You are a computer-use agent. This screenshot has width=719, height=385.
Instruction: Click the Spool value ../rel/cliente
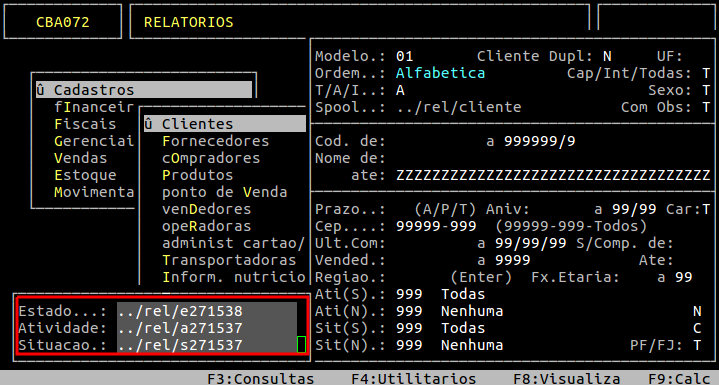pyautogui.click(x=459, y=107)
